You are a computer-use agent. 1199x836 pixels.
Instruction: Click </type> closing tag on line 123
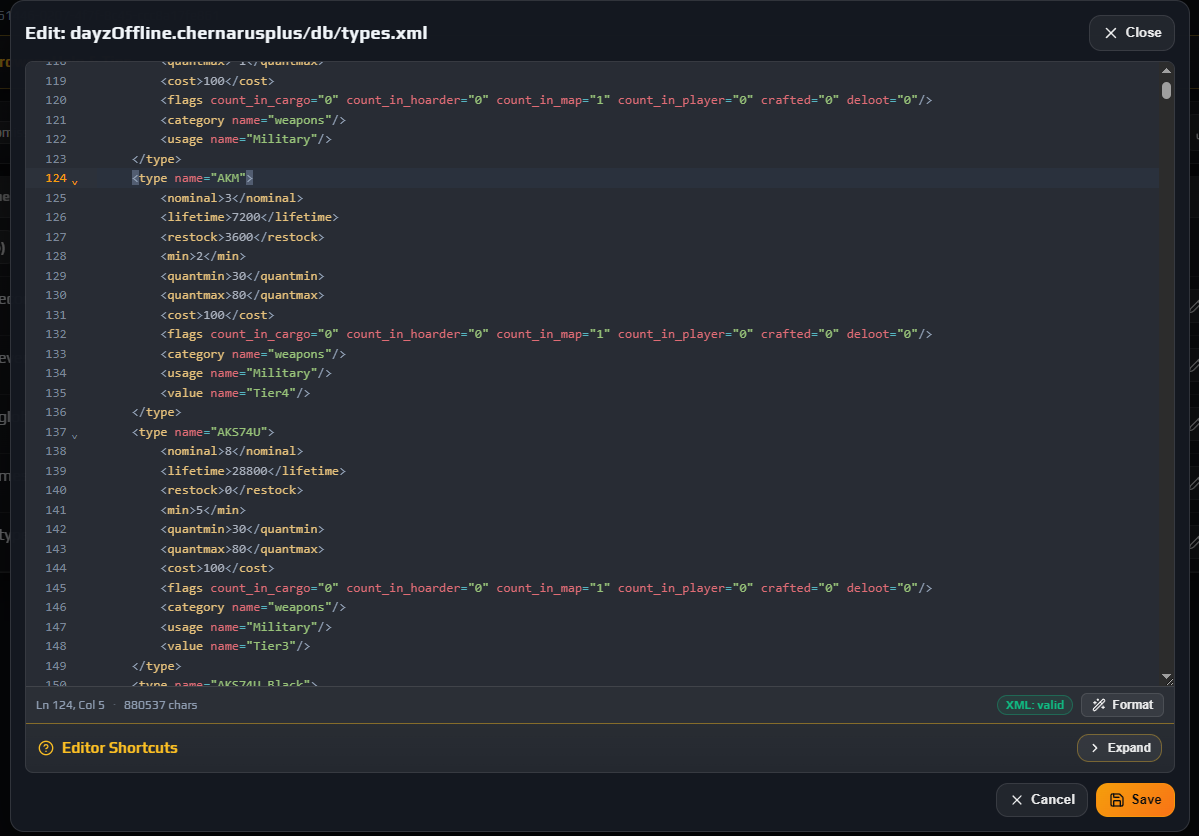pyautogui.click(x=157, y=158)
